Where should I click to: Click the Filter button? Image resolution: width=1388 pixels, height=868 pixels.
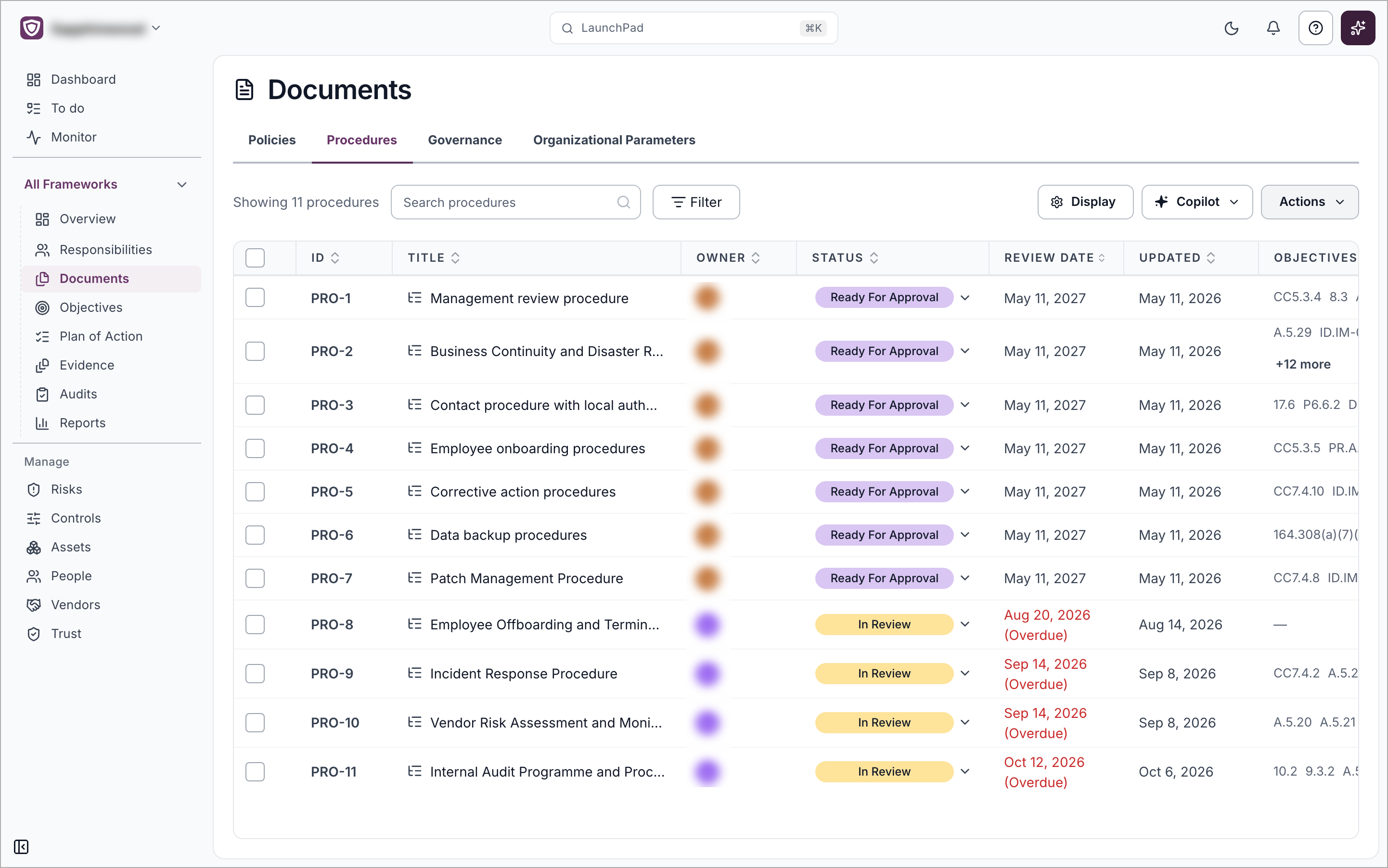pos(696,202)
